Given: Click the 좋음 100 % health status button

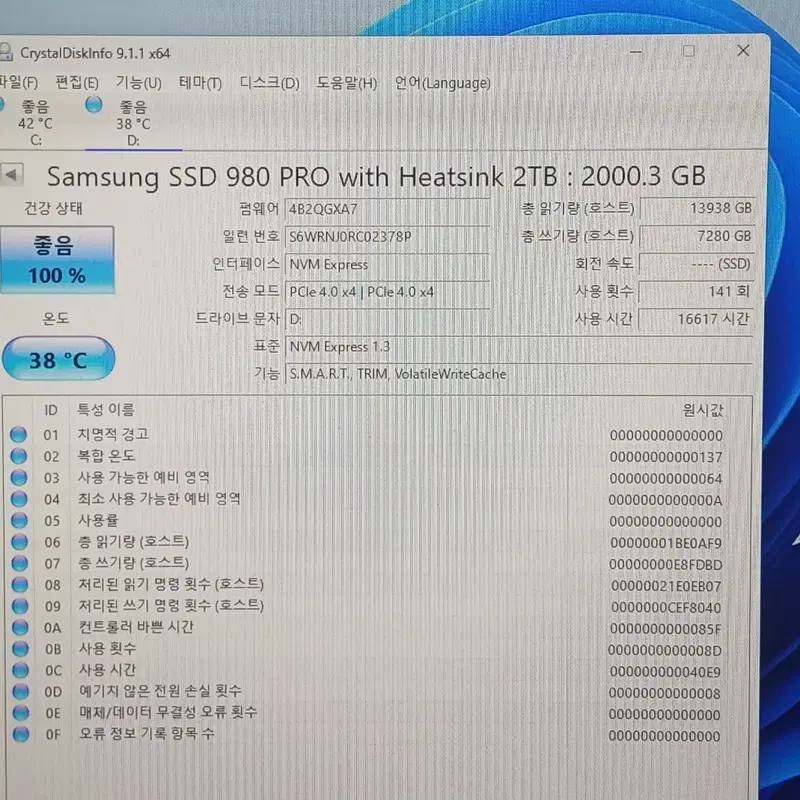Looking at the screenshot, I should 57,260.
